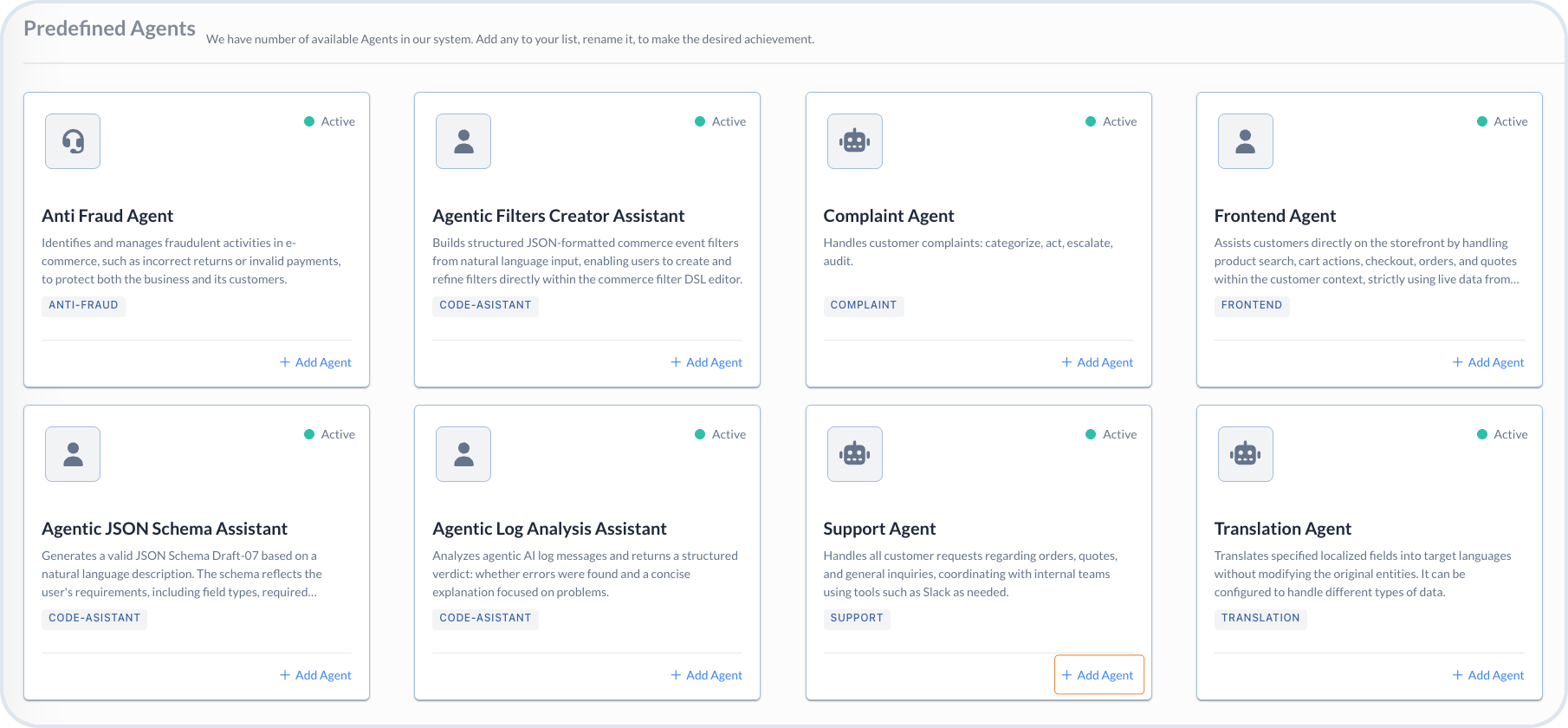Click the Translation Agent robot icon
The image size is (1568, 728).
coord(1246,454)
